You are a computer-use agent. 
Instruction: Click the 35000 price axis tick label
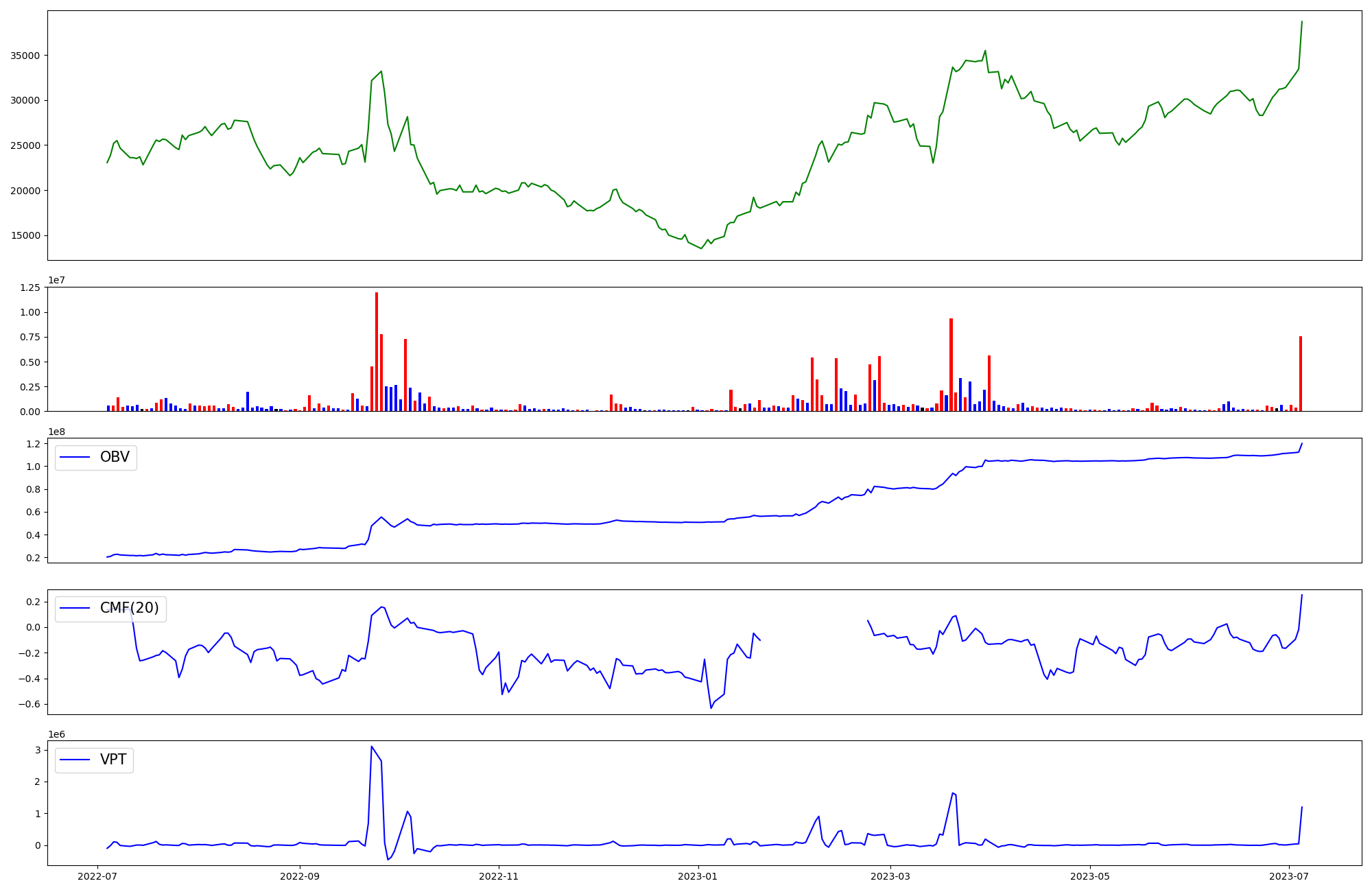click(25, 56)
